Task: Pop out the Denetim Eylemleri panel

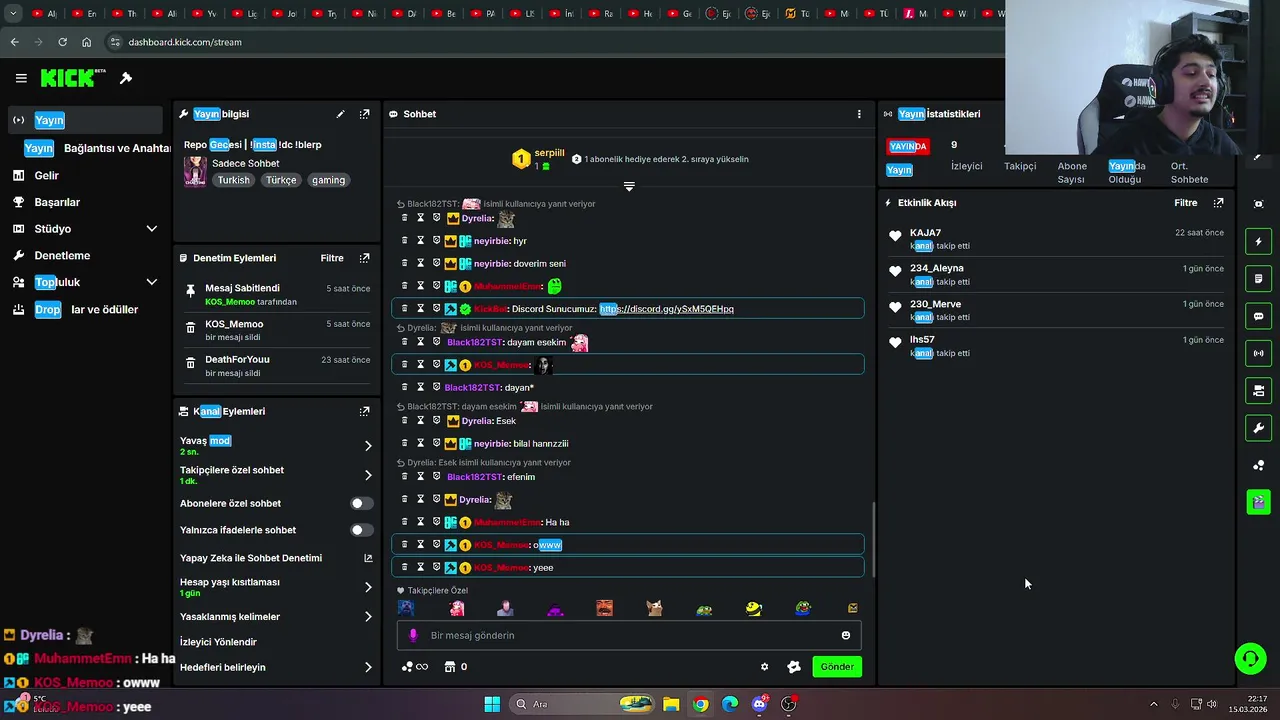Action: [364, 258]
